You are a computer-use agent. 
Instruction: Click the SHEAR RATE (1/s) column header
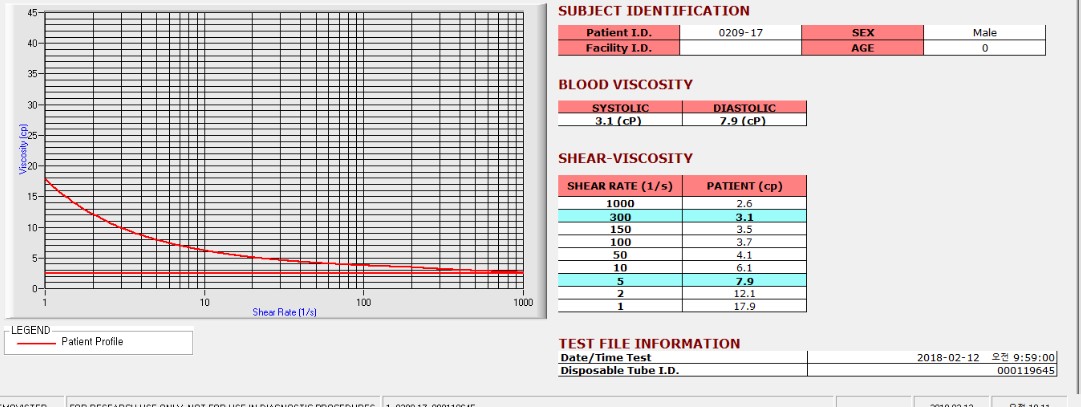(620, 186)
